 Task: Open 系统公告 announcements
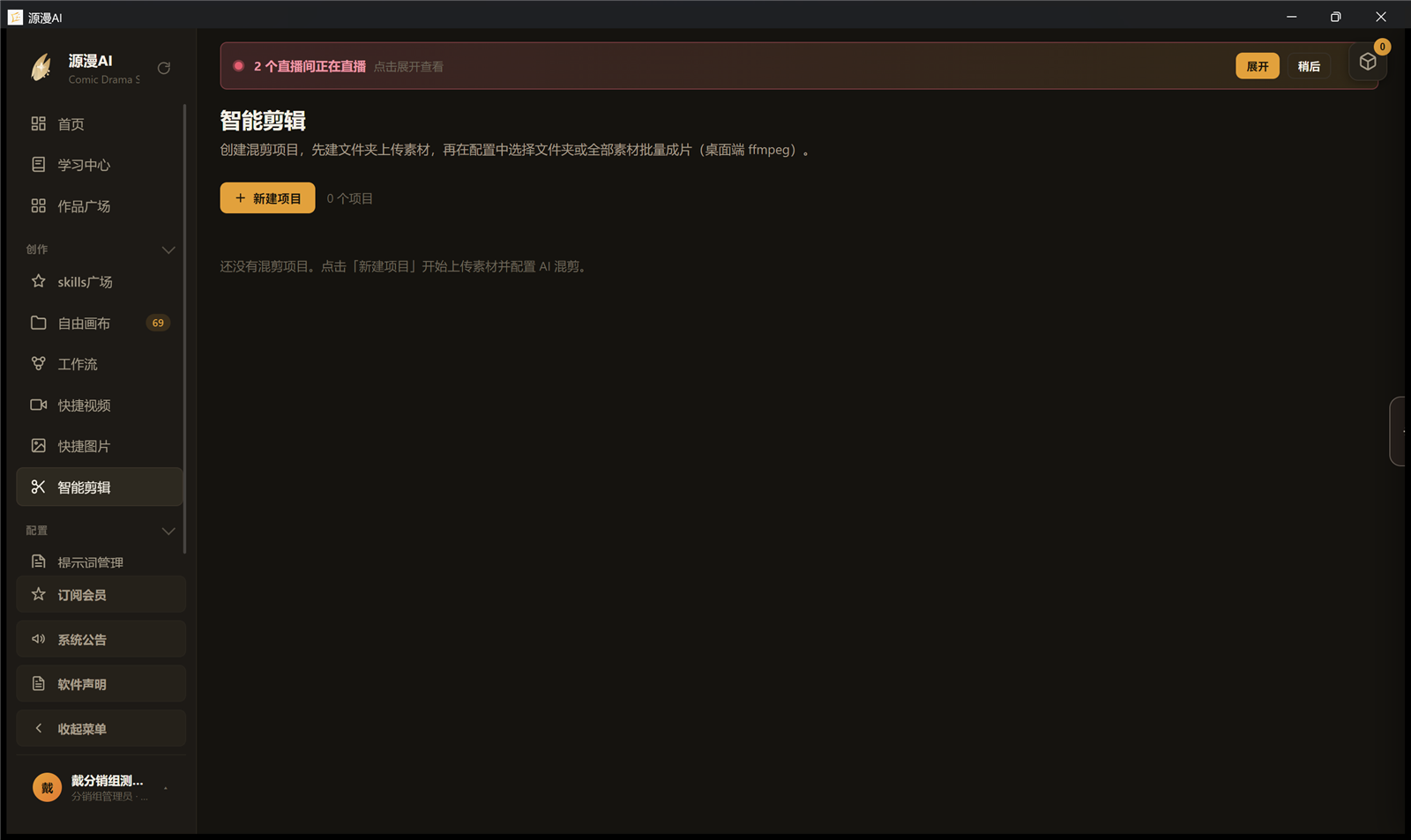(101, 639)
